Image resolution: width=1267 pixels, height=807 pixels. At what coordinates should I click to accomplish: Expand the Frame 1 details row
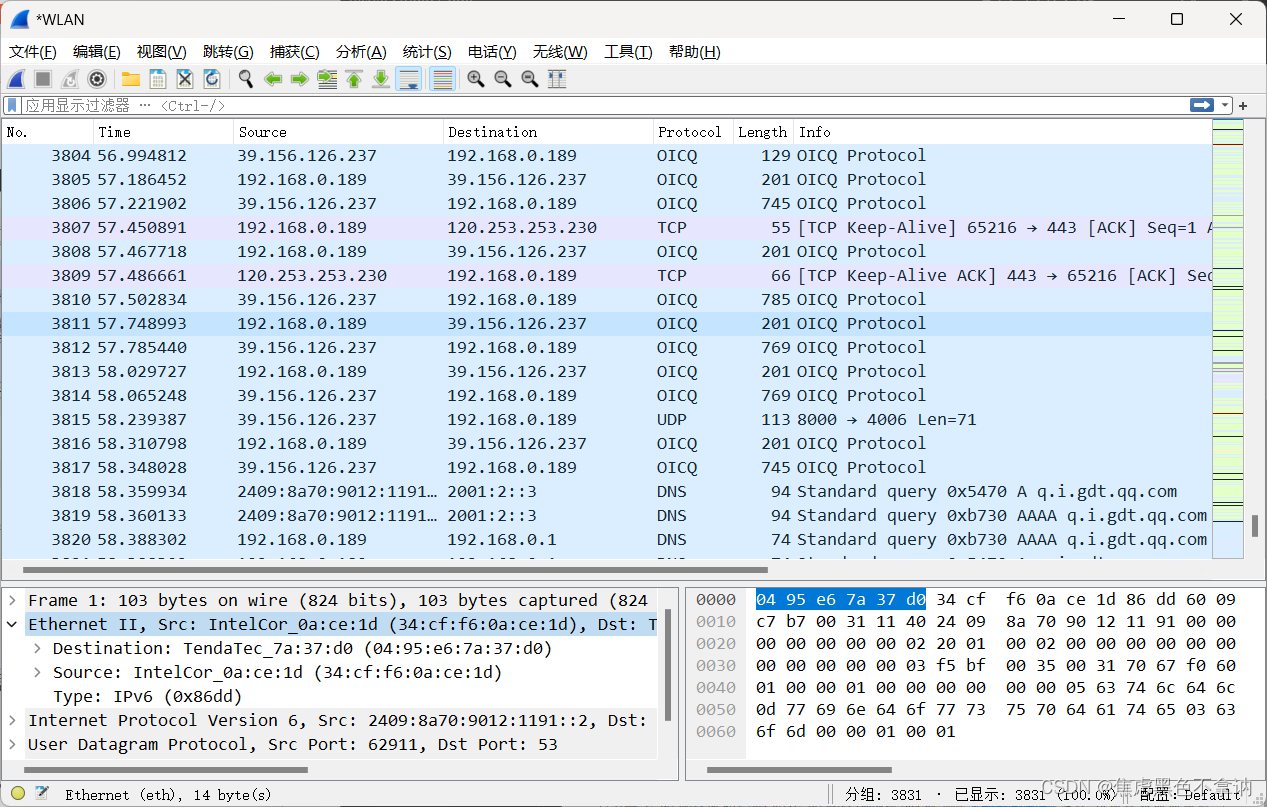[13, 600]
